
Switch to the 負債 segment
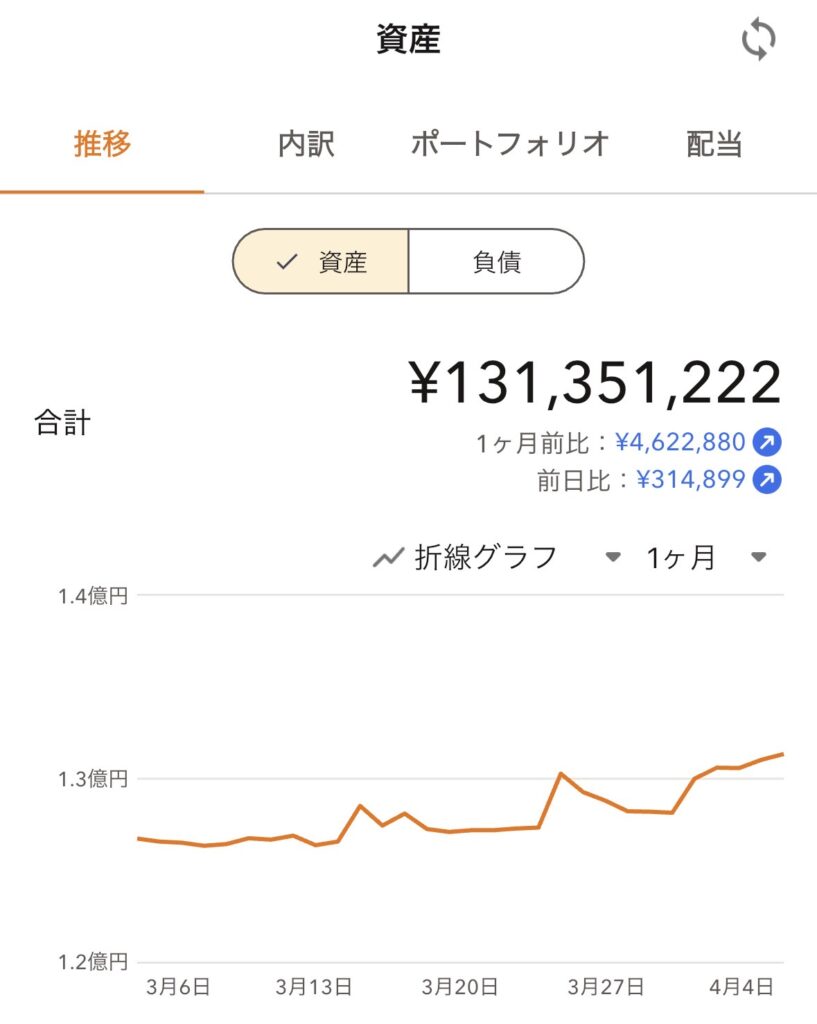496,262
